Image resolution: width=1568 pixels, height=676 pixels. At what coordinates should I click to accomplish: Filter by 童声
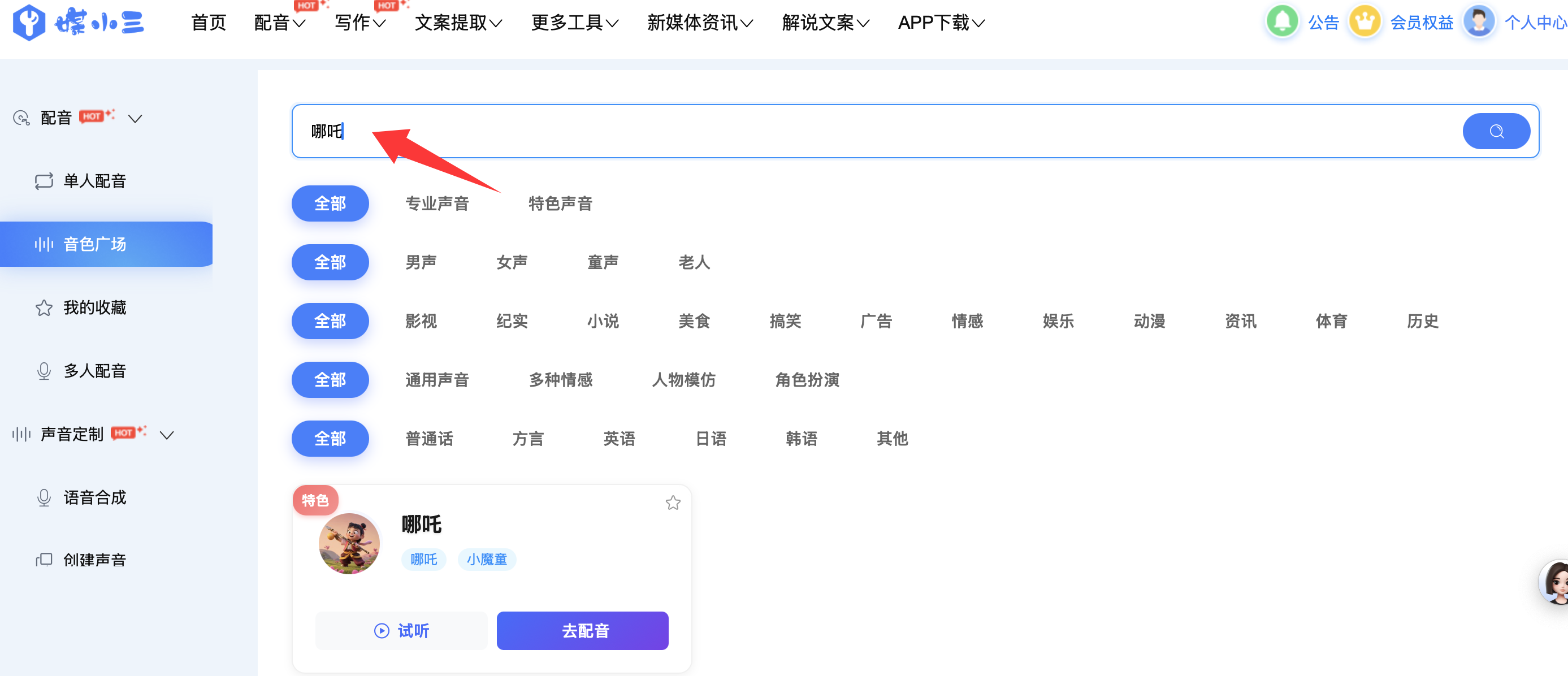(x=603, y=262)
